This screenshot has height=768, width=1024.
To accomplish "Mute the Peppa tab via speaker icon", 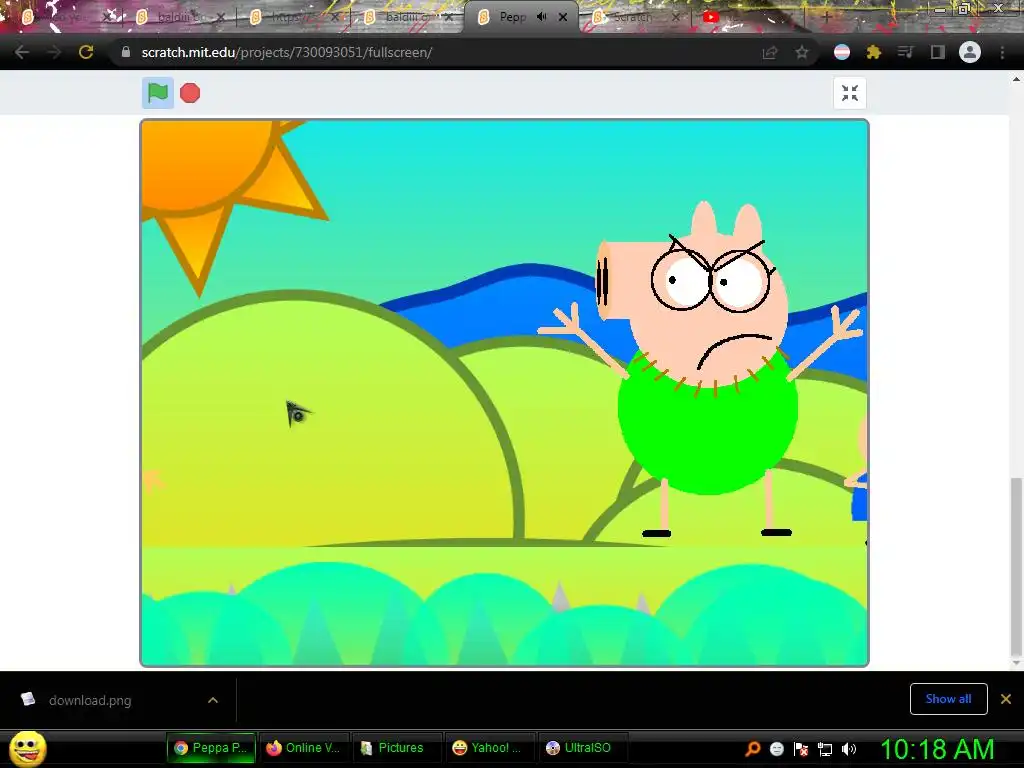I will (x=541, y=17).
